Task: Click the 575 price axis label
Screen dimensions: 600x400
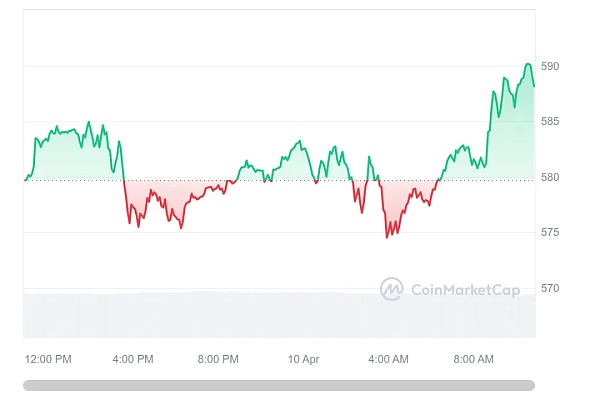Action: pyautogui.click(x=550, y=233)
